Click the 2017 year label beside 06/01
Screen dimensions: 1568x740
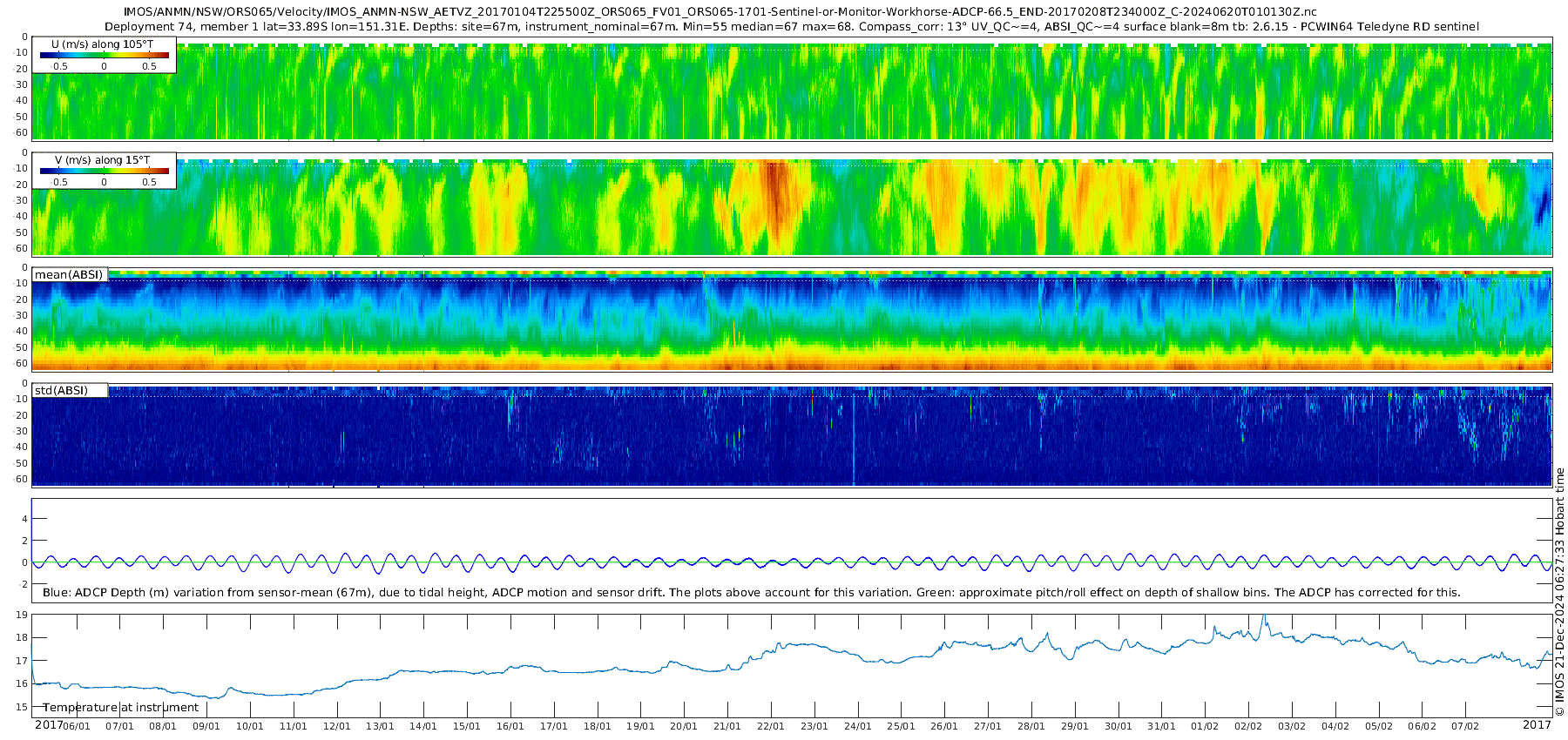coord(48,725)
